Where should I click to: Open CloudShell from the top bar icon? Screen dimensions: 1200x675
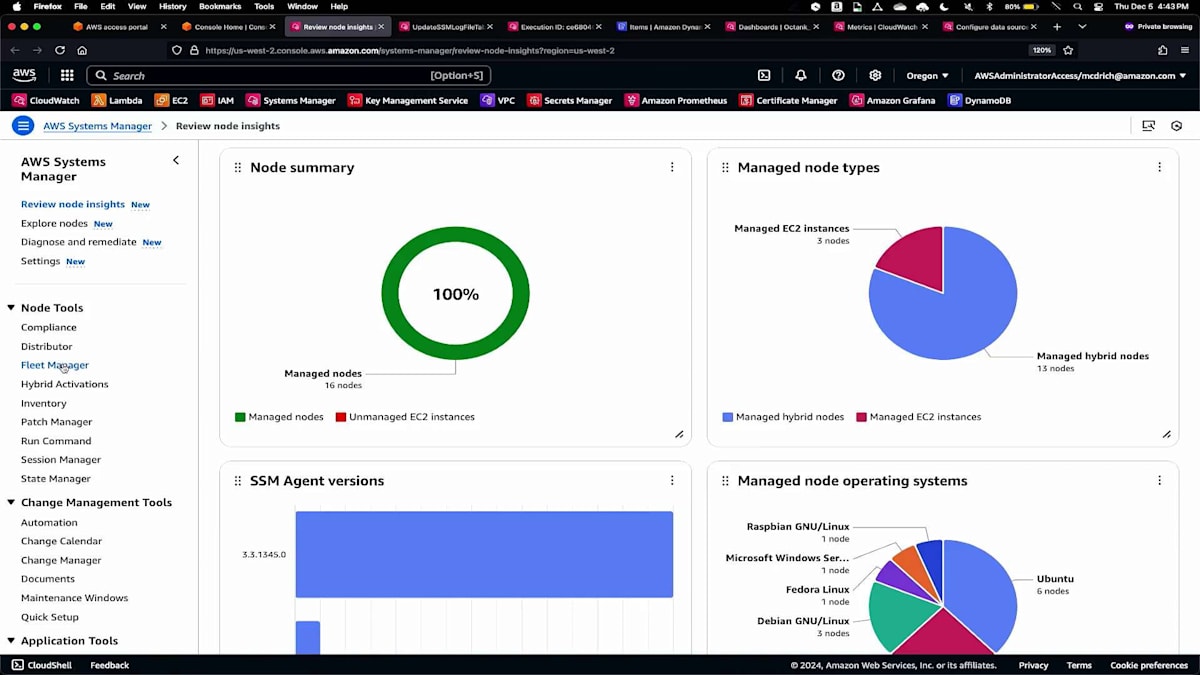pyautogui.click(x=764, y=75)
